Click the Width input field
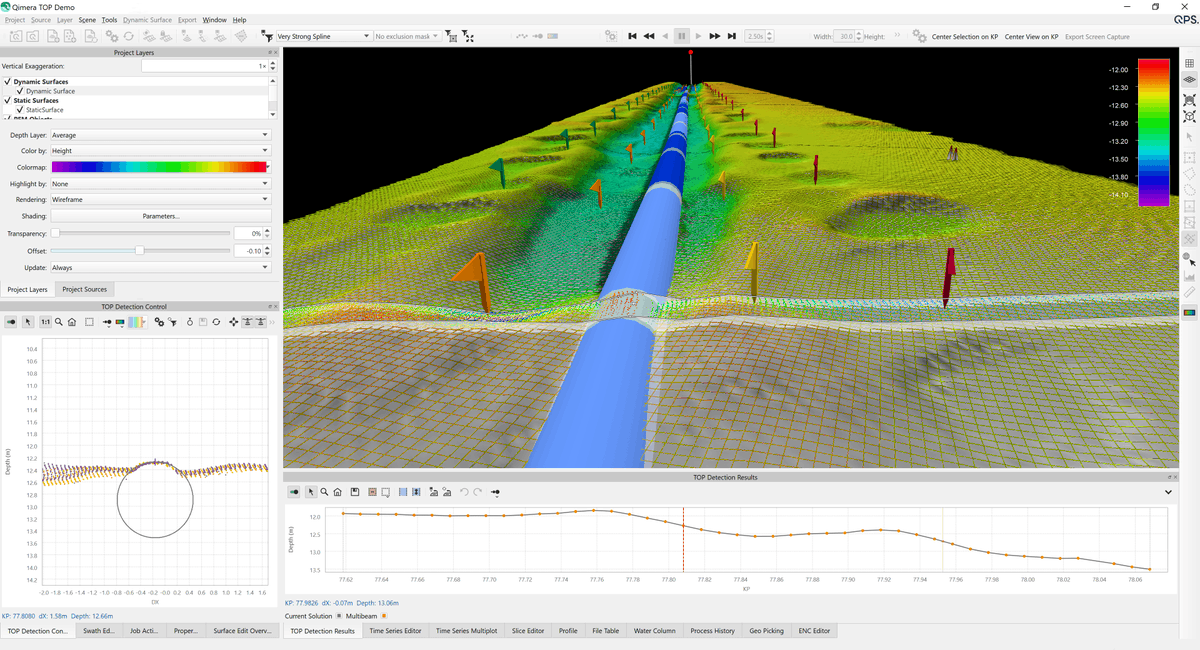 pyautogui.click(x=845, y=36)
